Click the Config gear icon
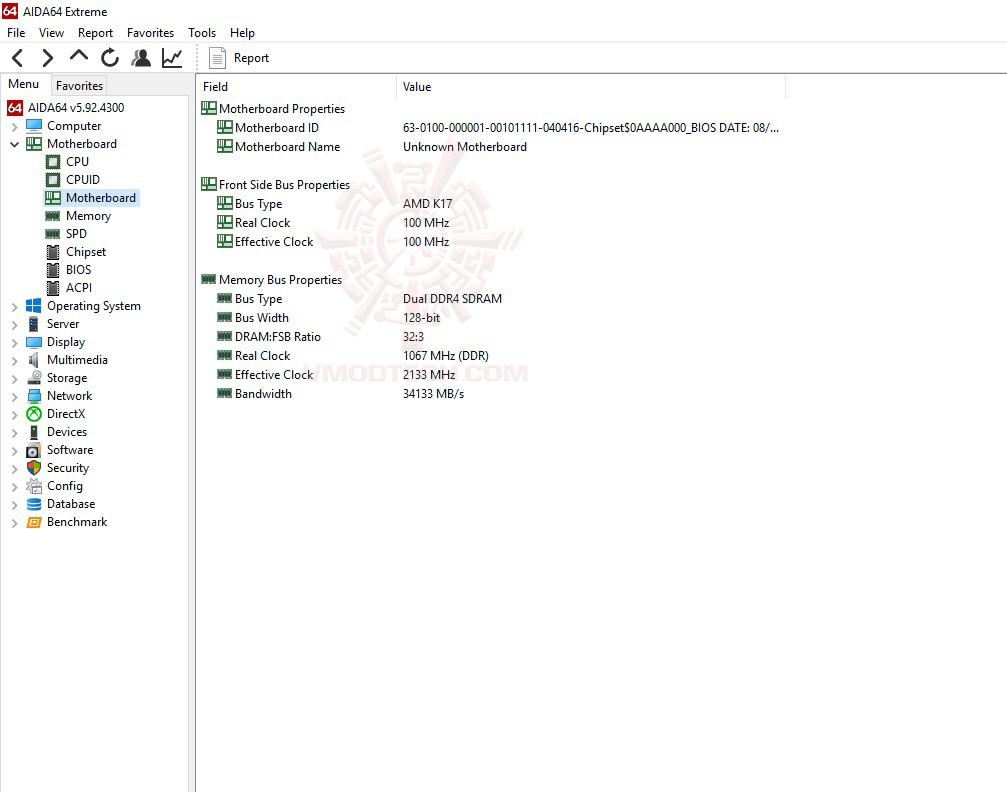The width and height of the screenshot is (1007, 792). 34,486
